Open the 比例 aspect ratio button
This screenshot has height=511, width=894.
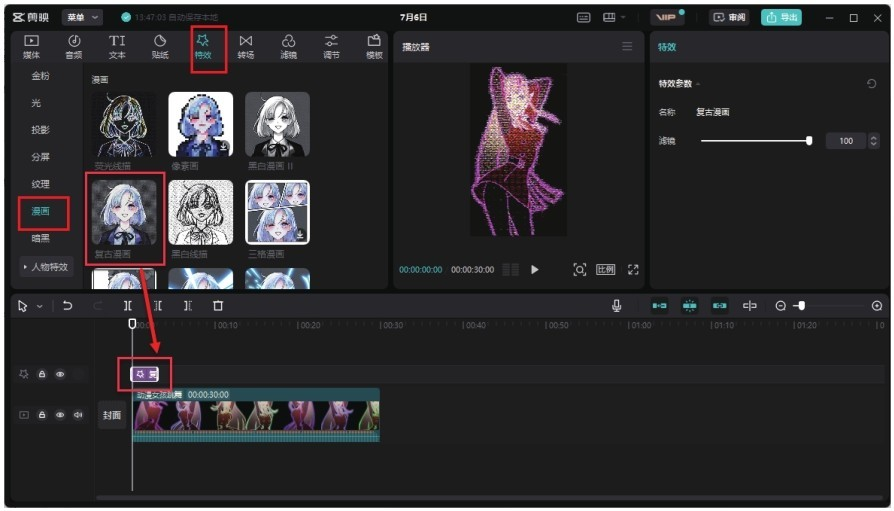[x=606, y=269]
